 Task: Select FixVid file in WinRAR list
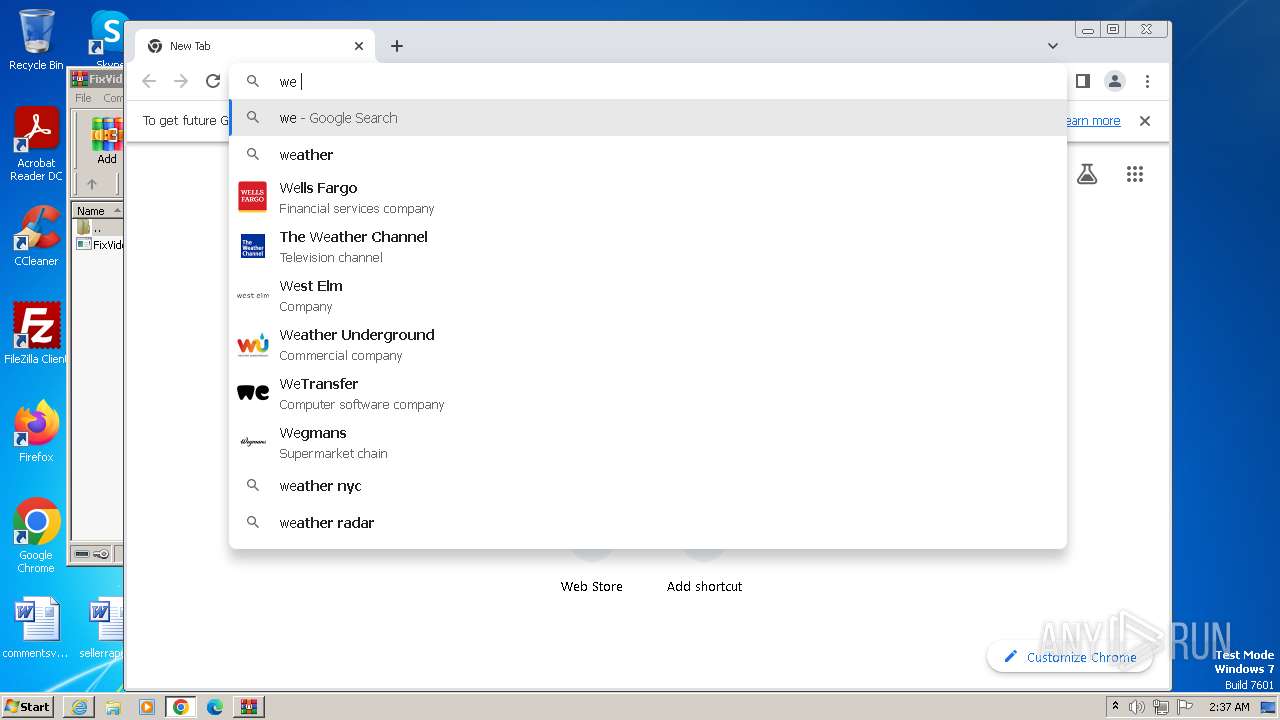(x=100, y=244)
